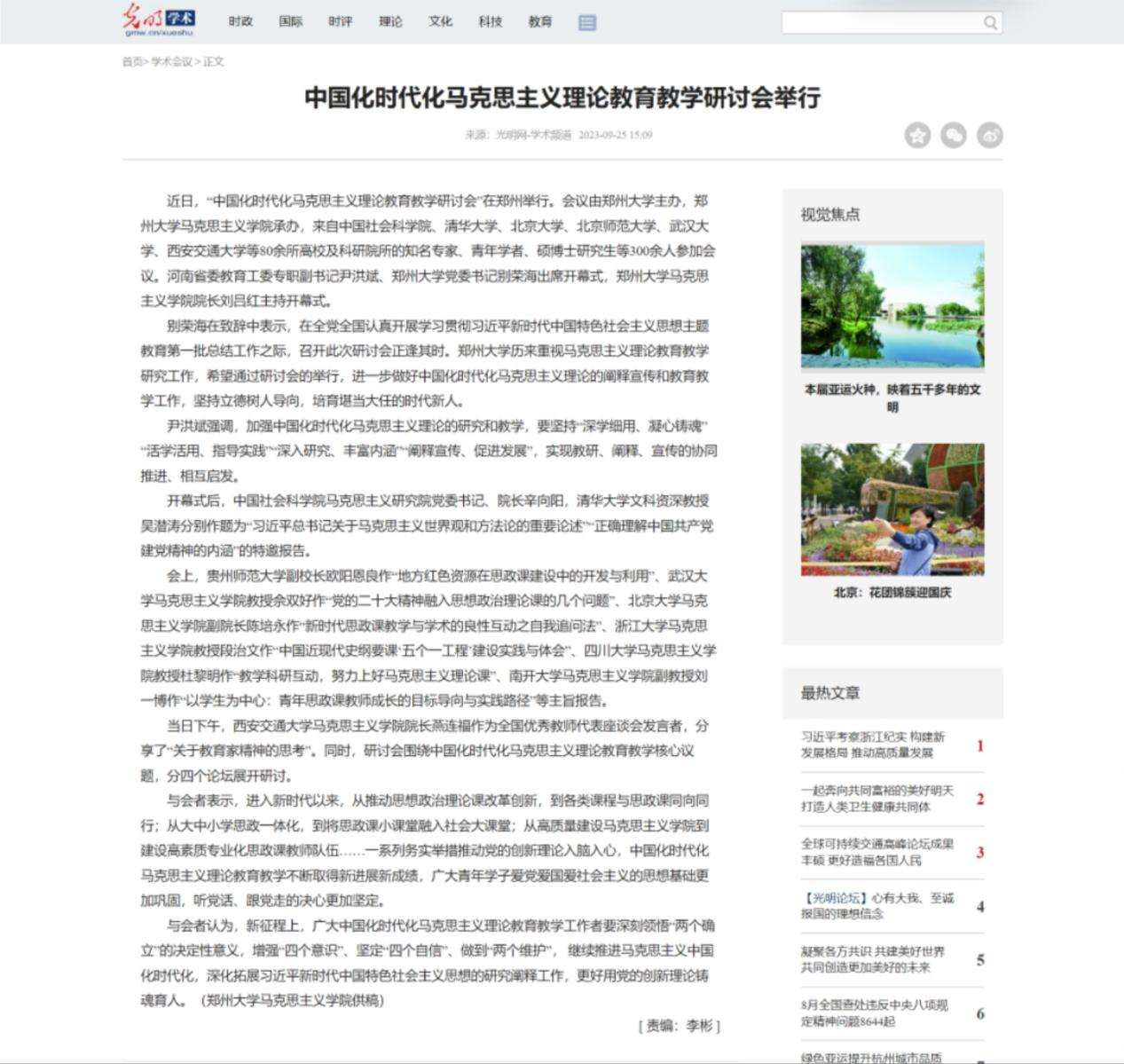Share article via Weibo icon
This screenshot has width=1124, height=1064.
tap(990, 135)
